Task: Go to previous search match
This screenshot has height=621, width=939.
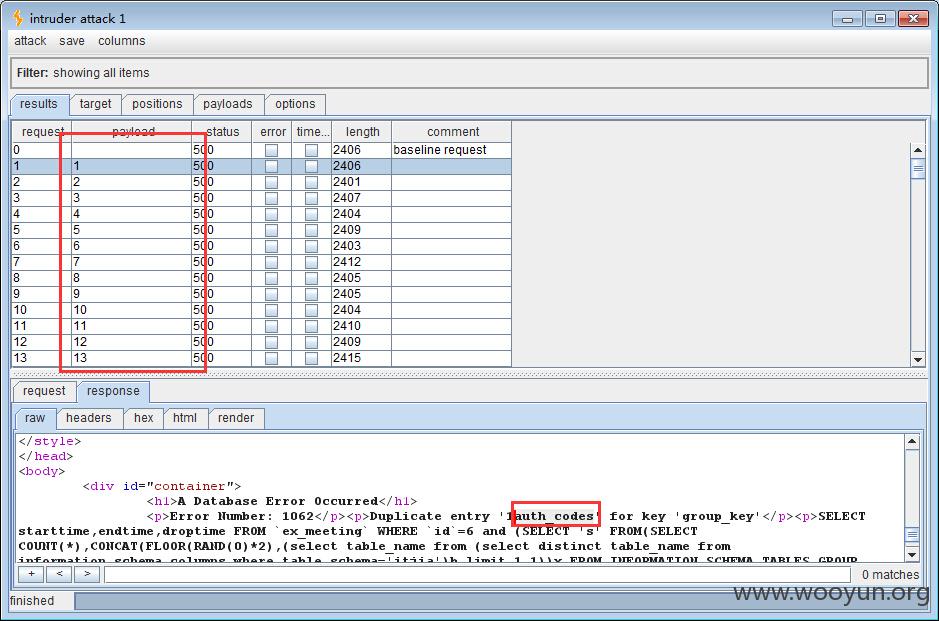Action: [59, 574]
